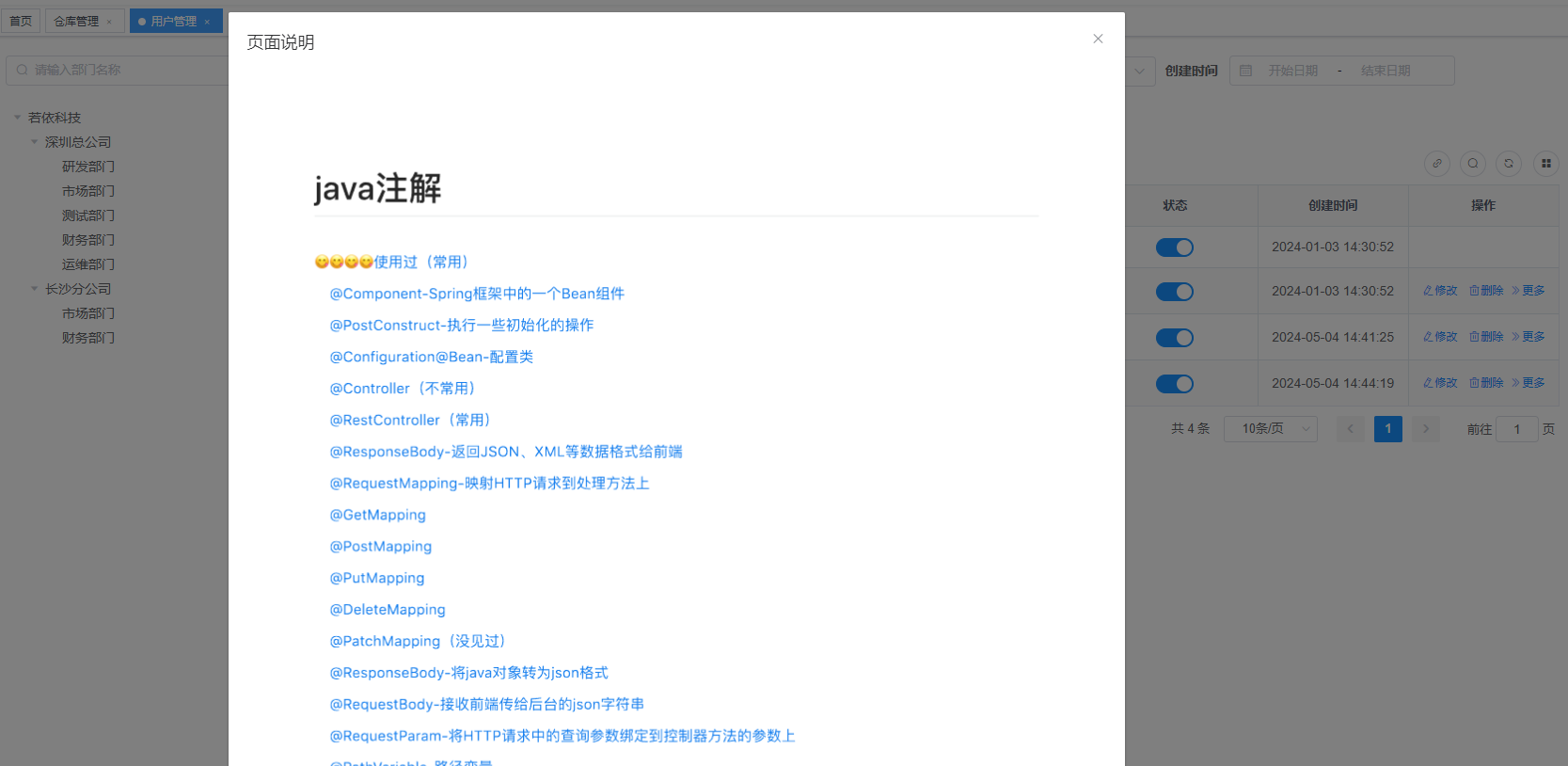
Task: Open the @Component-Spring框架 link
Action: coord(477,294)
